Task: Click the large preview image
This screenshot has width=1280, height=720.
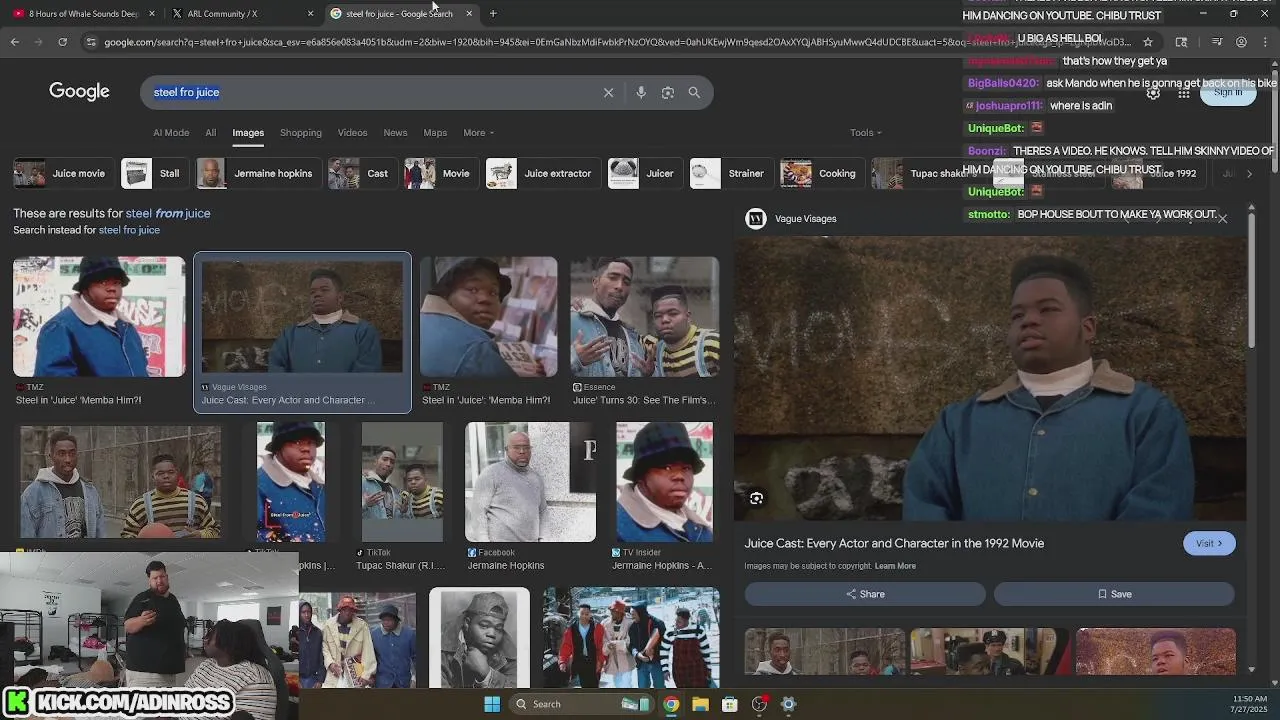Action: pyautogui.click(x=990, y=378)
